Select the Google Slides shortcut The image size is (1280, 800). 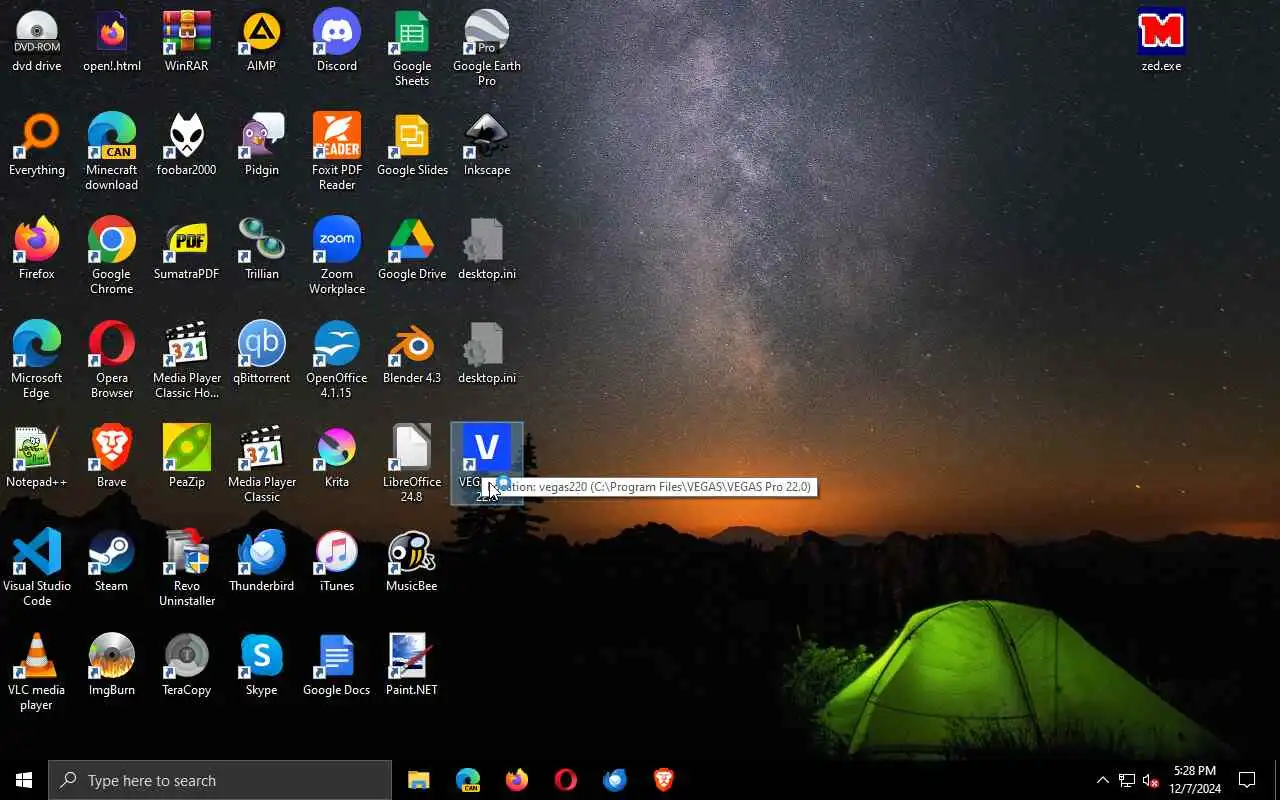point(412,144)
